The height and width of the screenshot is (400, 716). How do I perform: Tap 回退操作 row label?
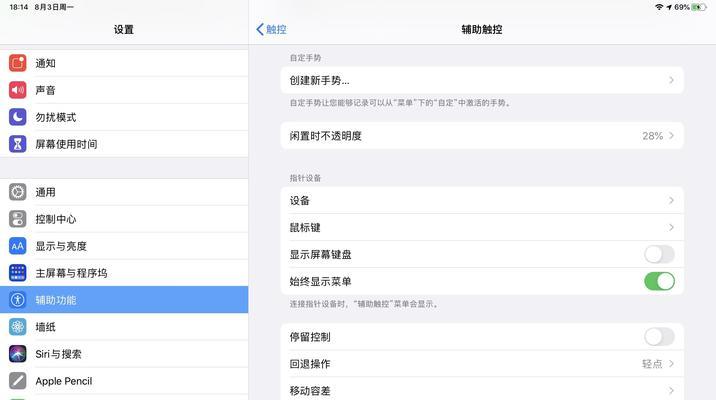click(x=310, y=364)
